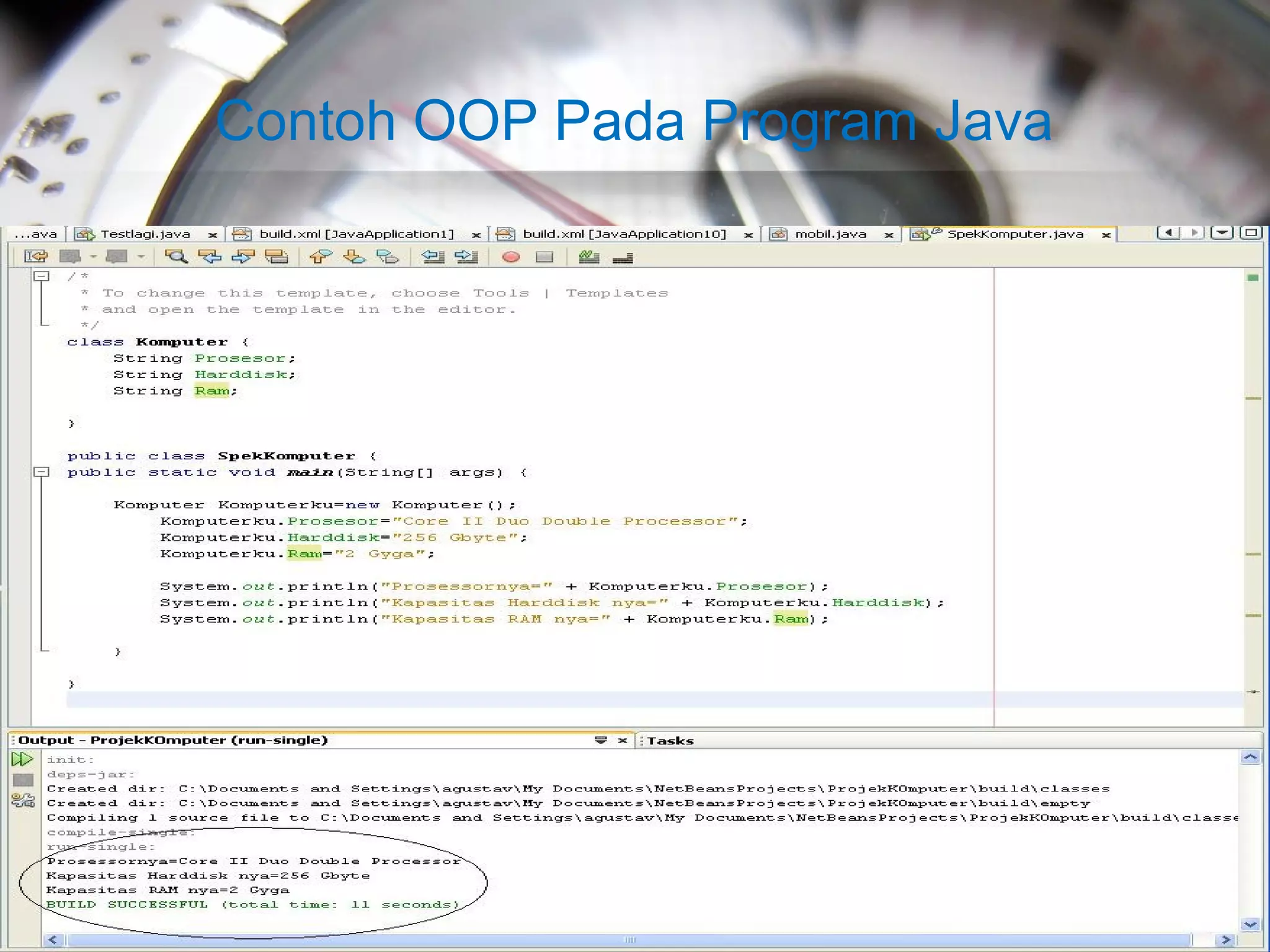
Task: Toggle Bookmark icon in editor toolbar
Action: pos(388,257)
